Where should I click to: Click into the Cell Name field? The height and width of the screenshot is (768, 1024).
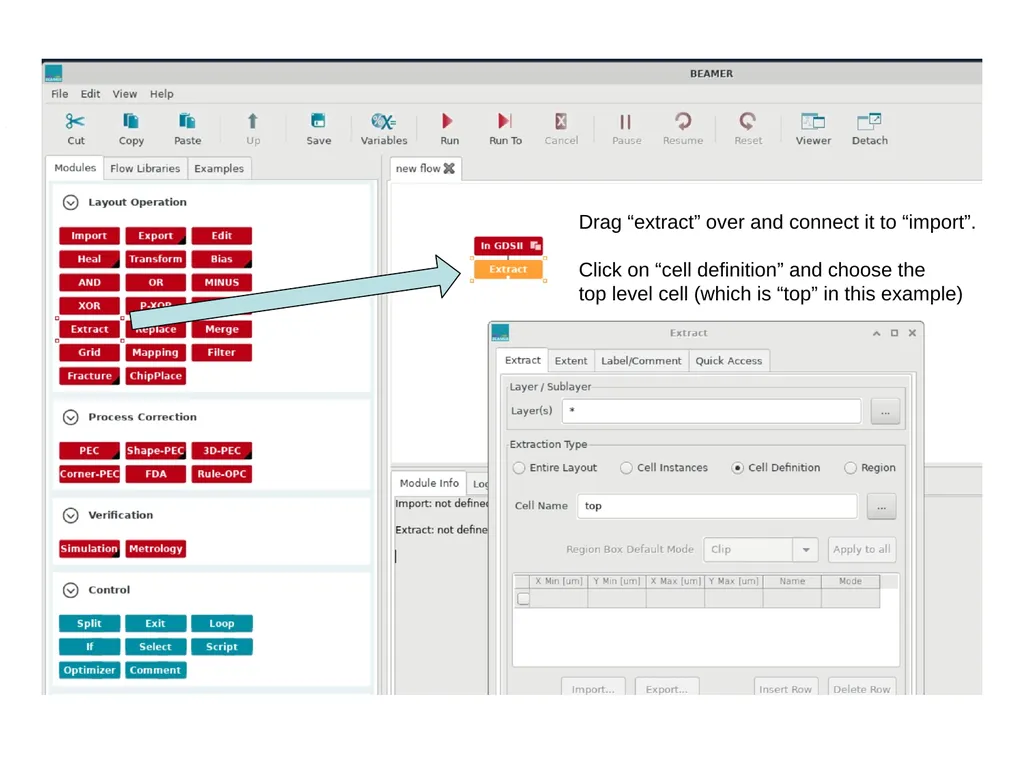click(x=717, y=506)
